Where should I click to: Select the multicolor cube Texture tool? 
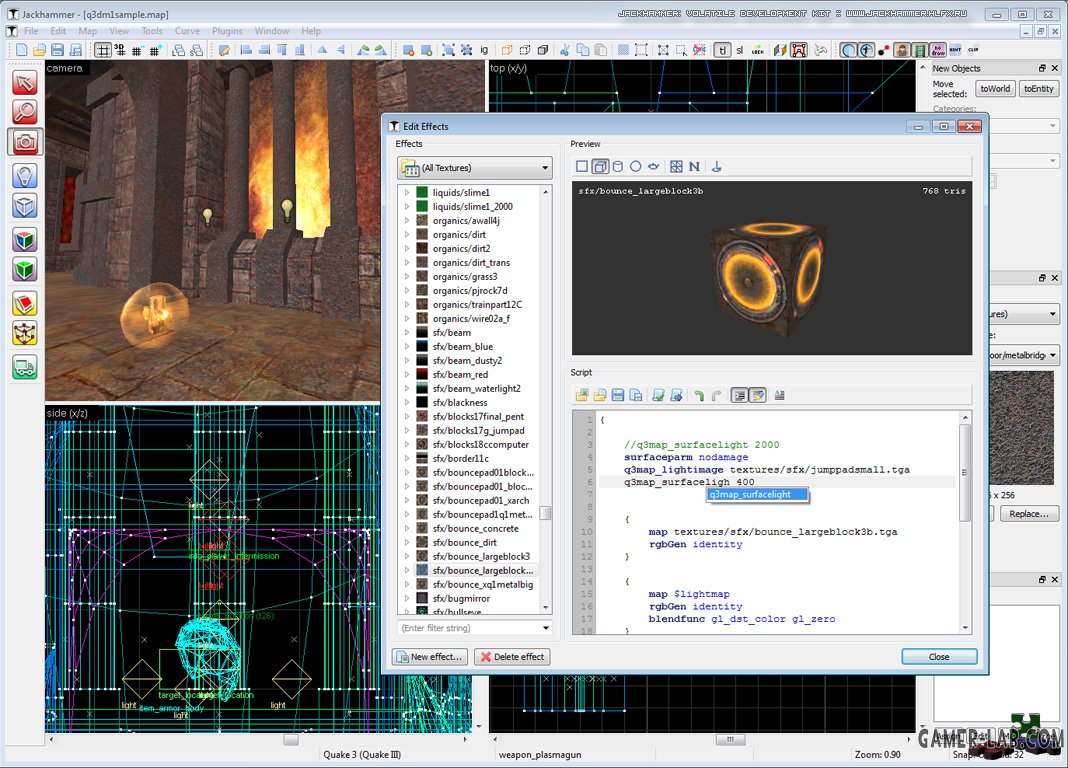(25, 240)
